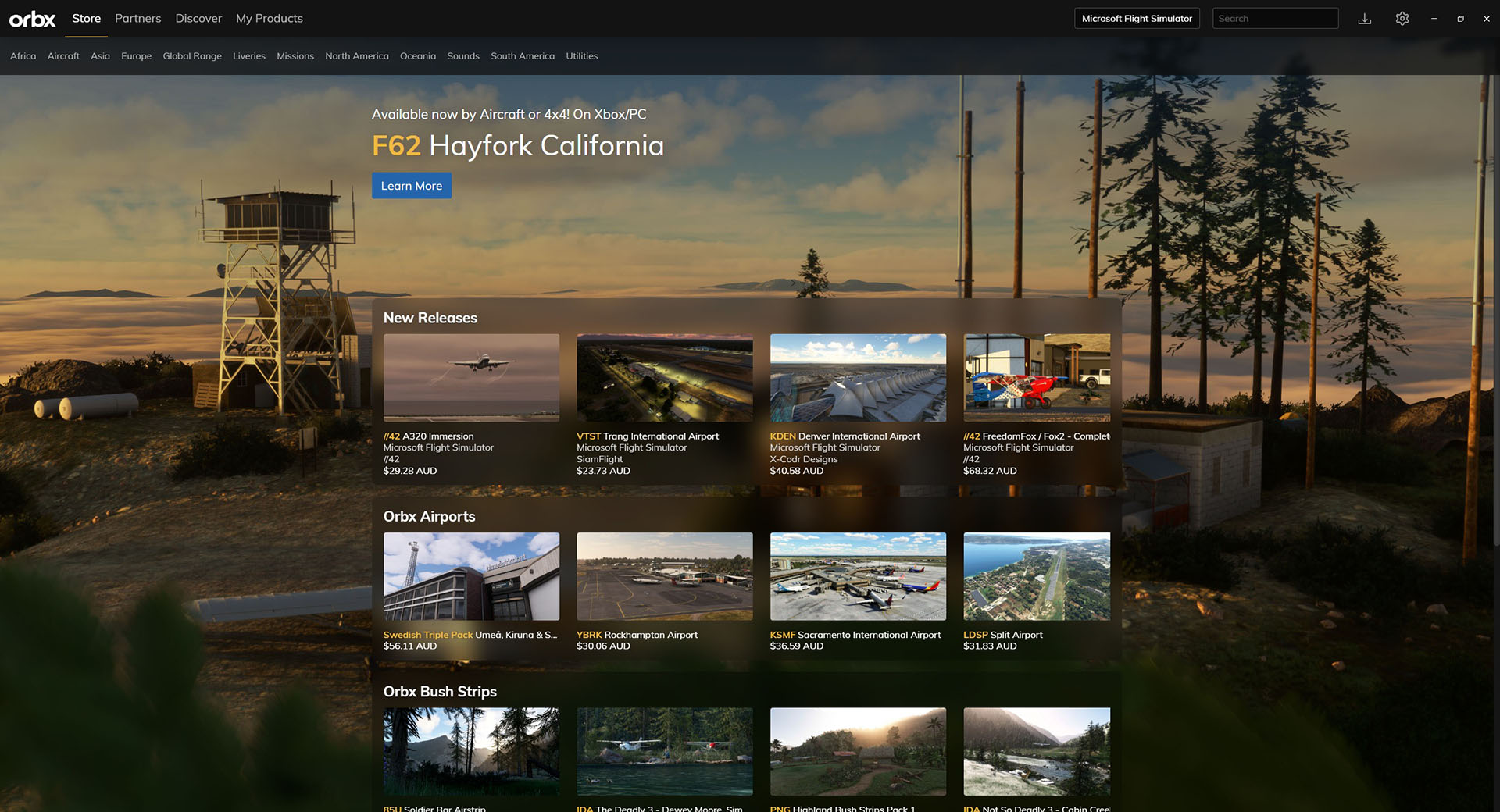The width and height of the screenshot is (1500, 812).
Task: Switch to the Discover tab
Action: coord(198,18)
